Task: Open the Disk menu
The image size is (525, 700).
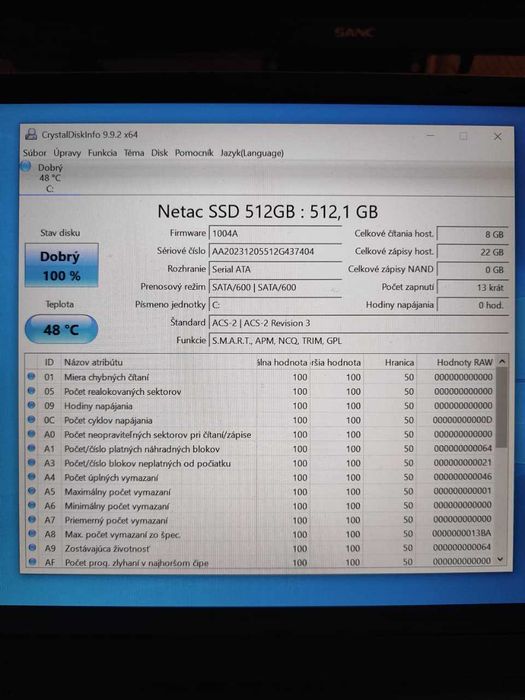Action: [x=159, y=153]
